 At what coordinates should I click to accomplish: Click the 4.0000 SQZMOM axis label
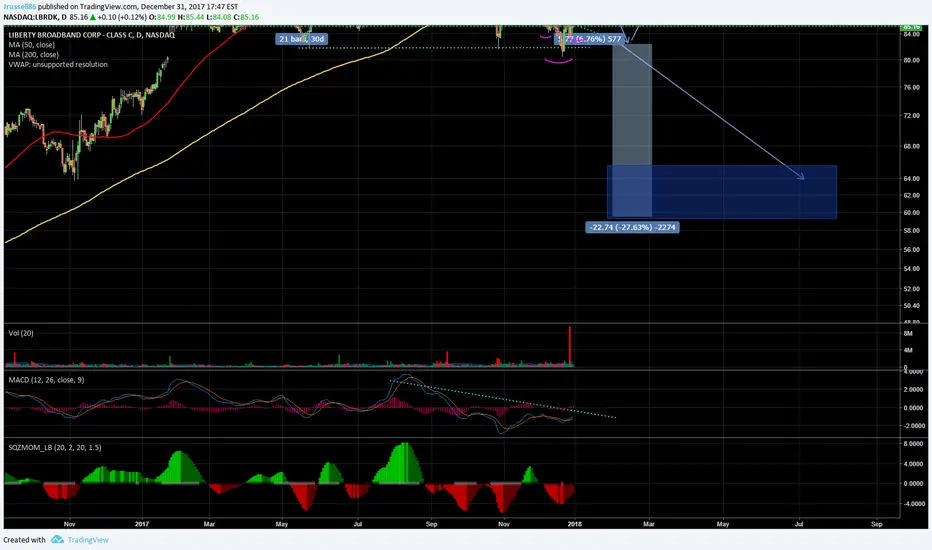pyautogui.click(x=914, y=464)
